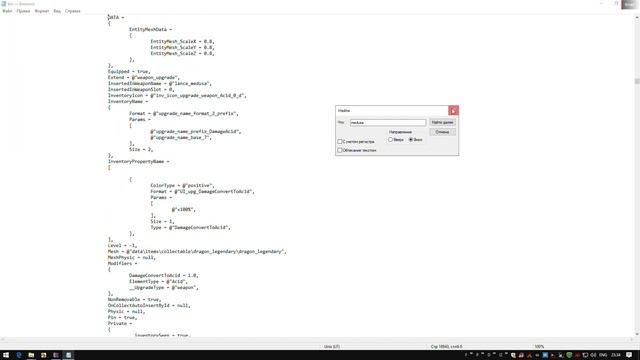Viewport: 640px width, 360px height.
Task: Click the InsertedInWeaponName lance_medusa line
Action: [160, 83]
